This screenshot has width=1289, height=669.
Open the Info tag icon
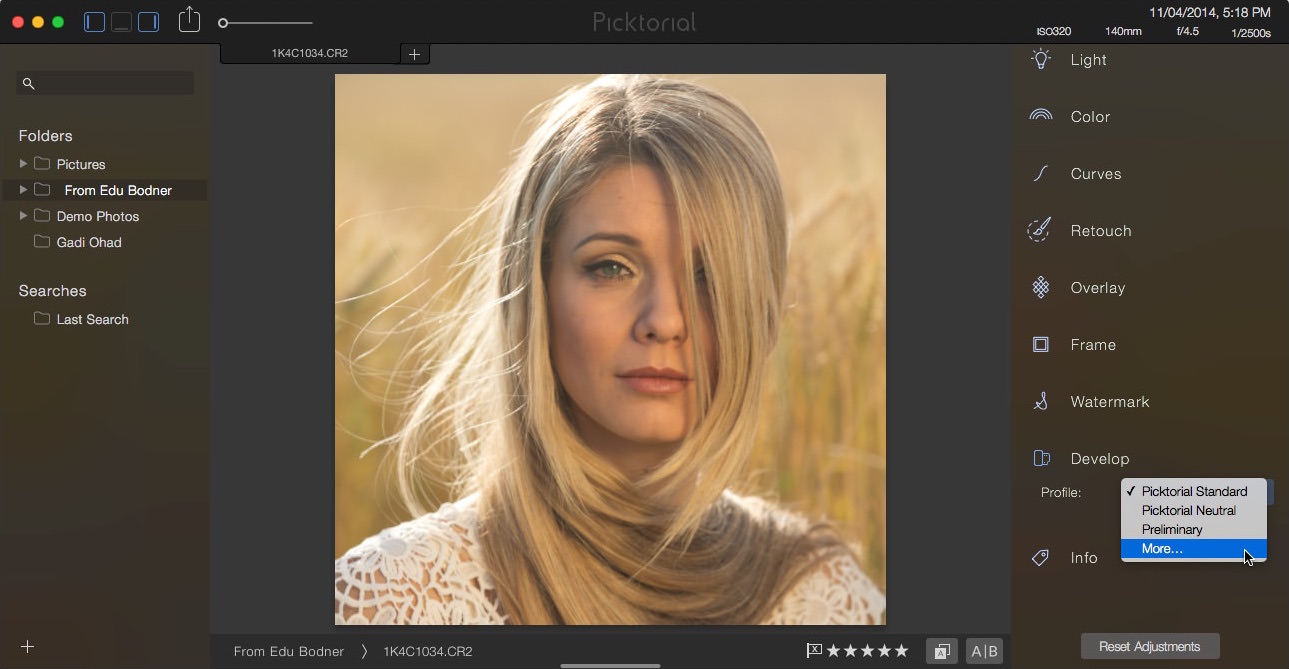[x=1041, y=558]
